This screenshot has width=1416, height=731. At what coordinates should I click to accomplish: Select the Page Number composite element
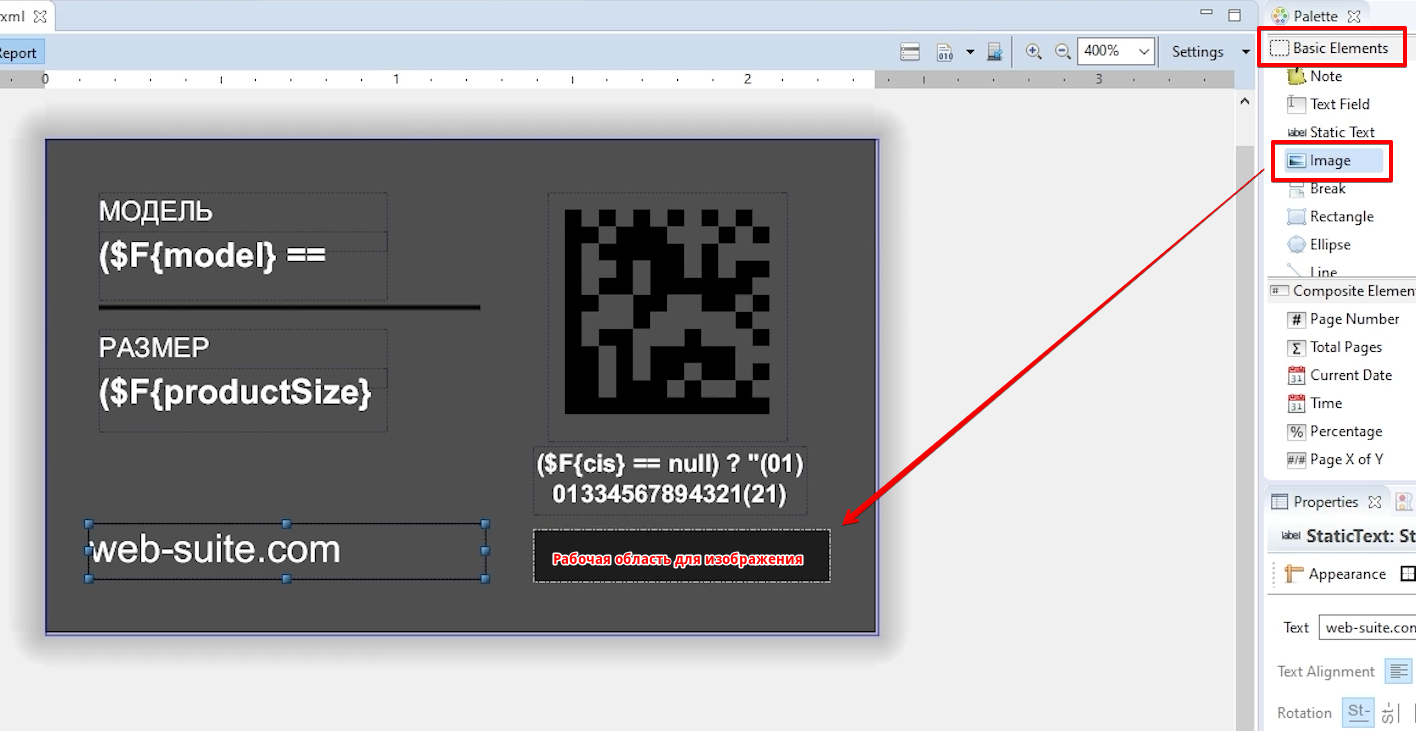point(1342,319)
